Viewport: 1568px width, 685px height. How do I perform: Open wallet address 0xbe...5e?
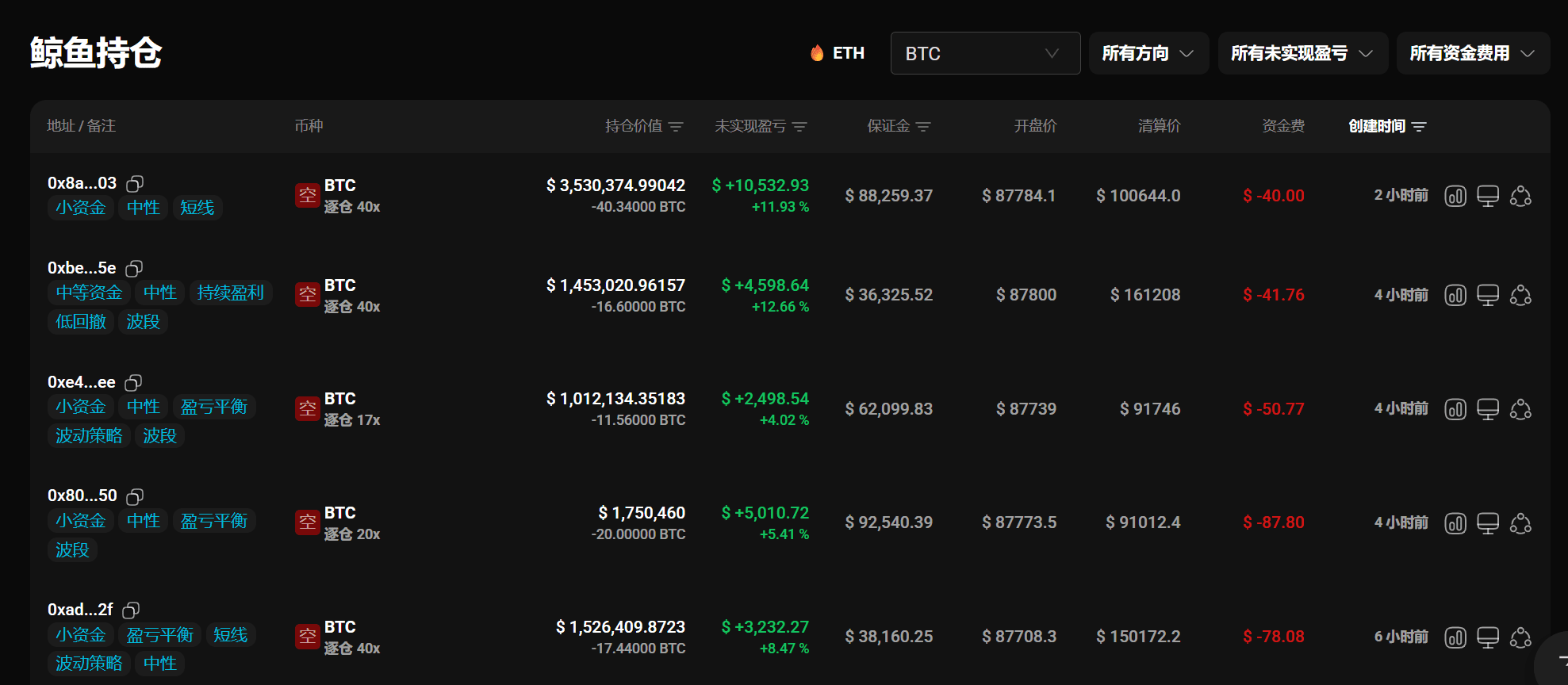coord(82,268)
